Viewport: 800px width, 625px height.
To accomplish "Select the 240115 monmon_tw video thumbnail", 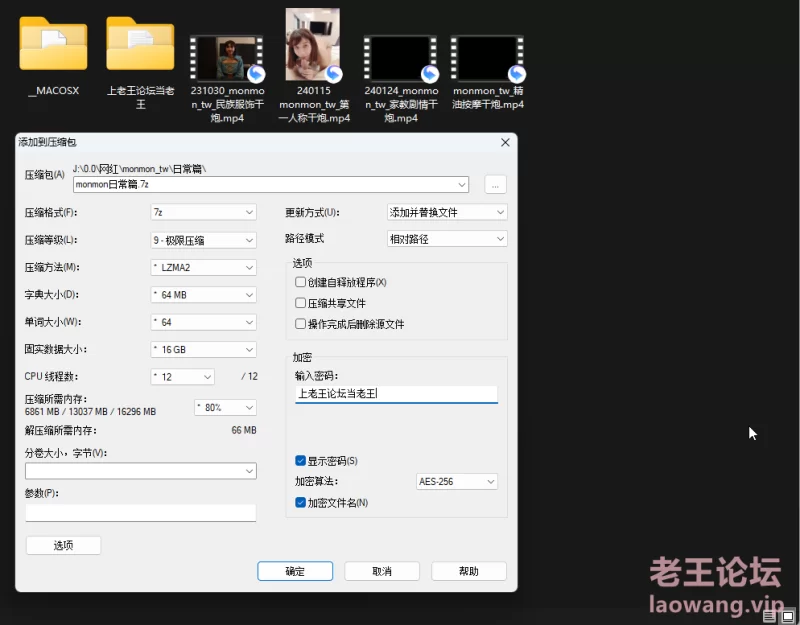I will [x=313, y=44].
